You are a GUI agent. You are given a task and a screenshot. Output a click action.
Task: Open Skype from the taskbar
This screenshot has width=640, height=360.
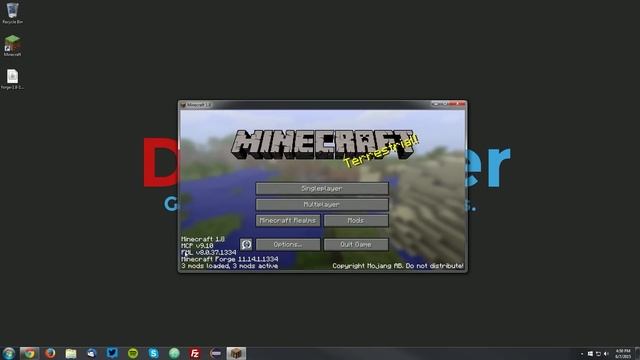(153, 353)
